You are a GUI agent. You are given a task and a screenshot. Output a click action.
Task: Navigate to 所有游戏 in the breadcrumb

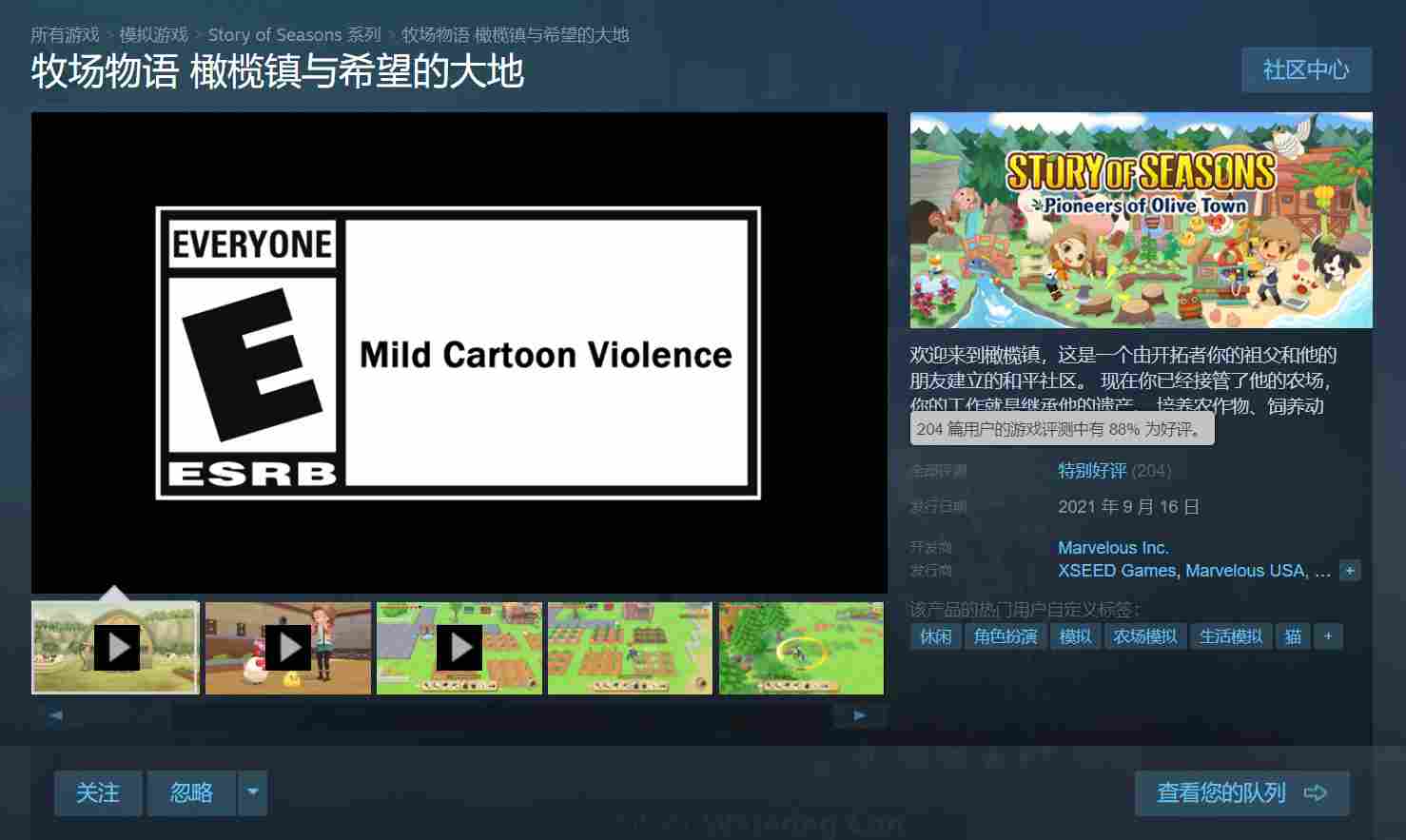coord(63,34)
